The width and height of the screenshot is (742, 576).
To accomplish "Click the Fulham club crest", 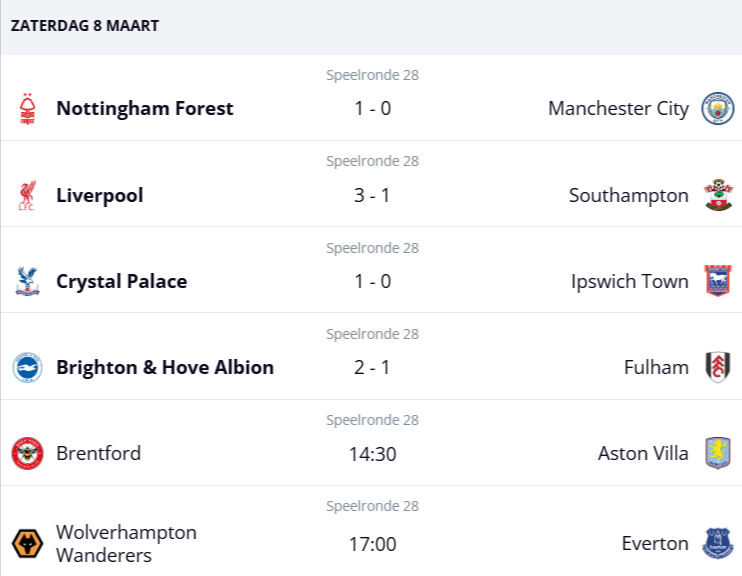I will click(717, 367).
